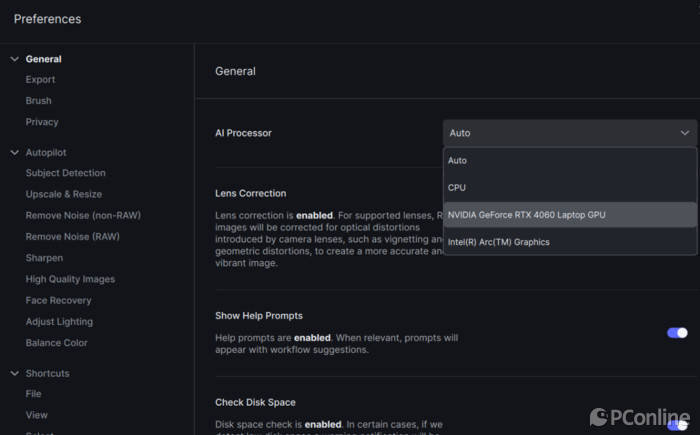This screenshot has height=435, width=700.
Task: Open Upscale & Resize settings
Action: click(x=64, y=194)
